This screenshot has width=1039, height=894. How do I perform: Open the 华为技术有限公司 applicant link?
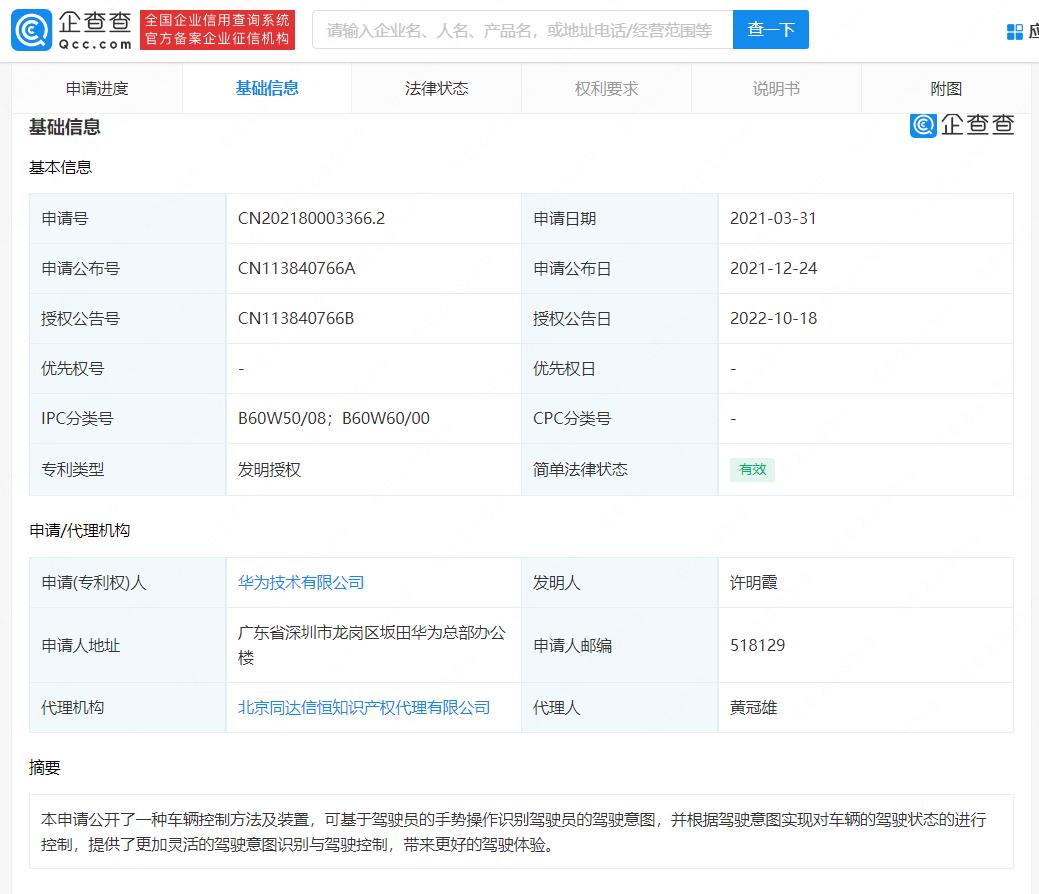301,583
